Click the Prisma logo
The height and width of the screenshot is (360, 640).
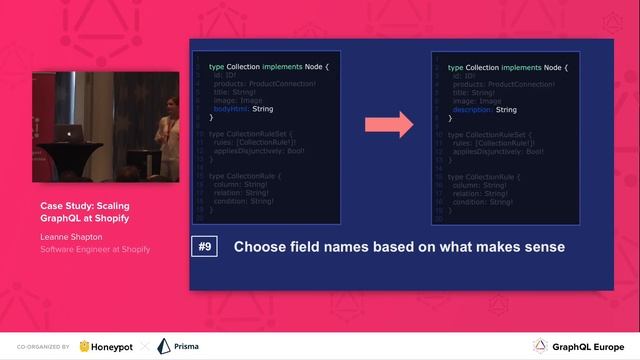point(178,346)
